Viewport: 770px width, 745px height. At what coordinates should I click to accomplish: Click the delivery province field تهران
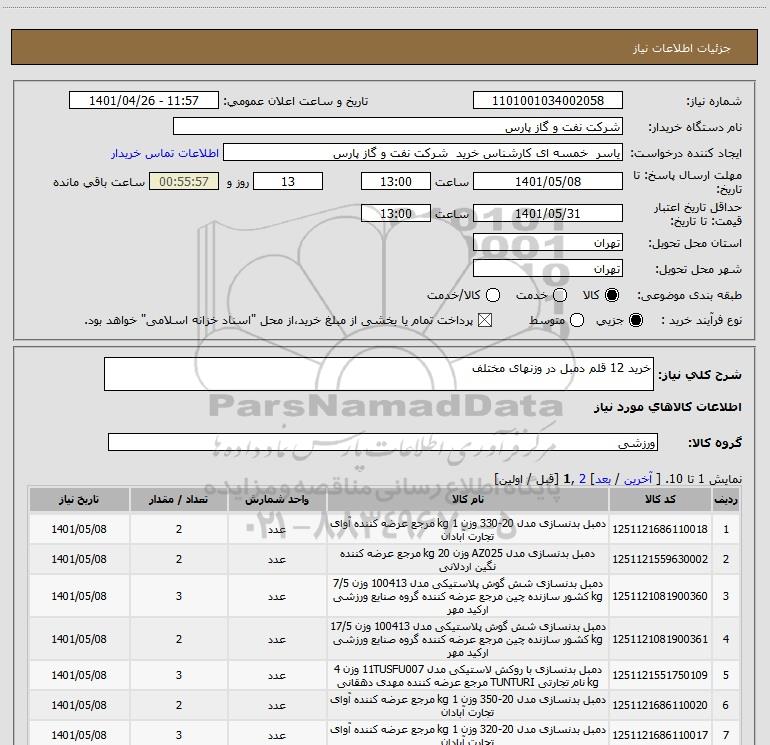tap(548, 242)
